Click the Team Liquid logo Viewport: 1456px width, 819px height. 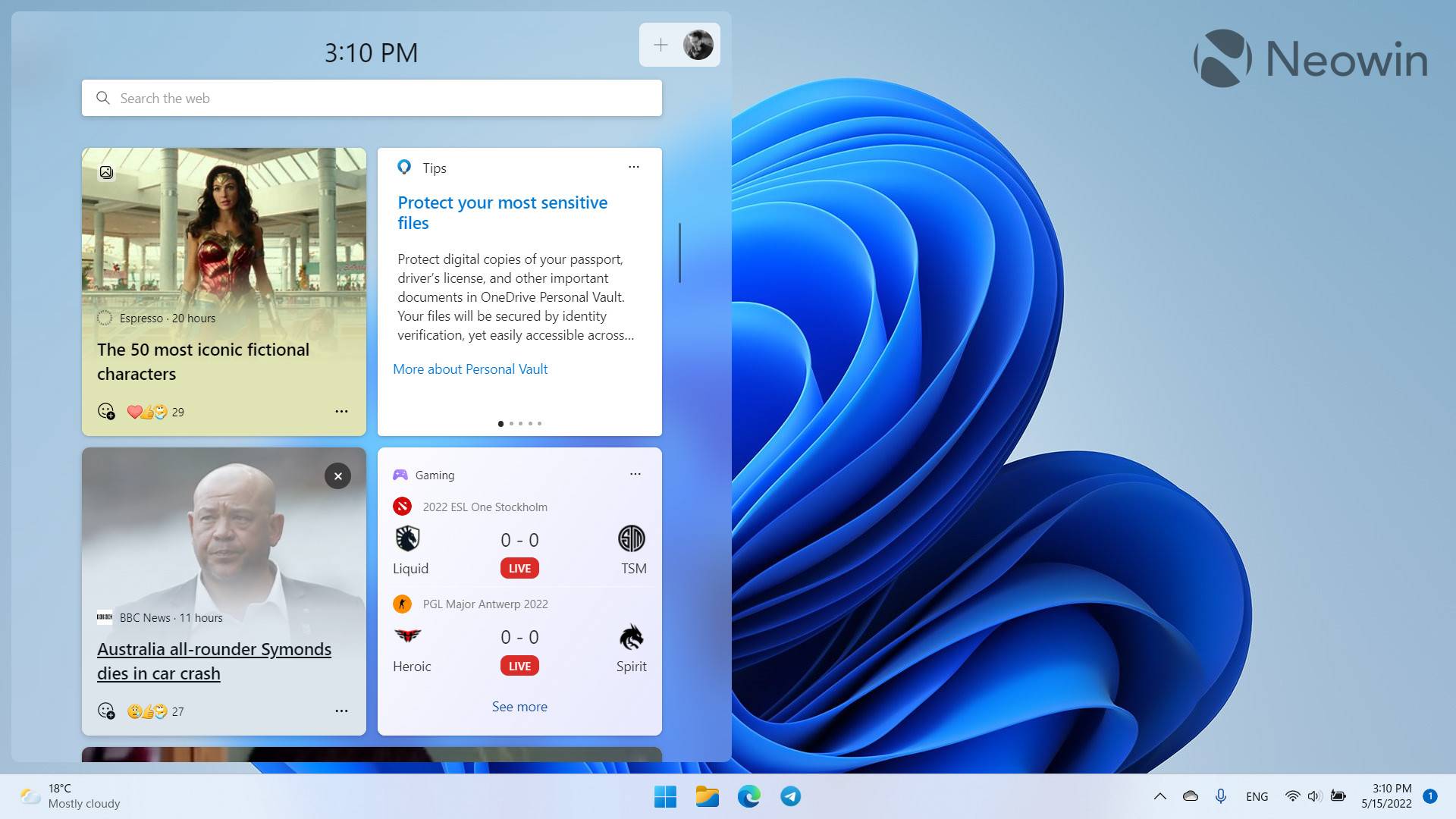coord(409,538)
